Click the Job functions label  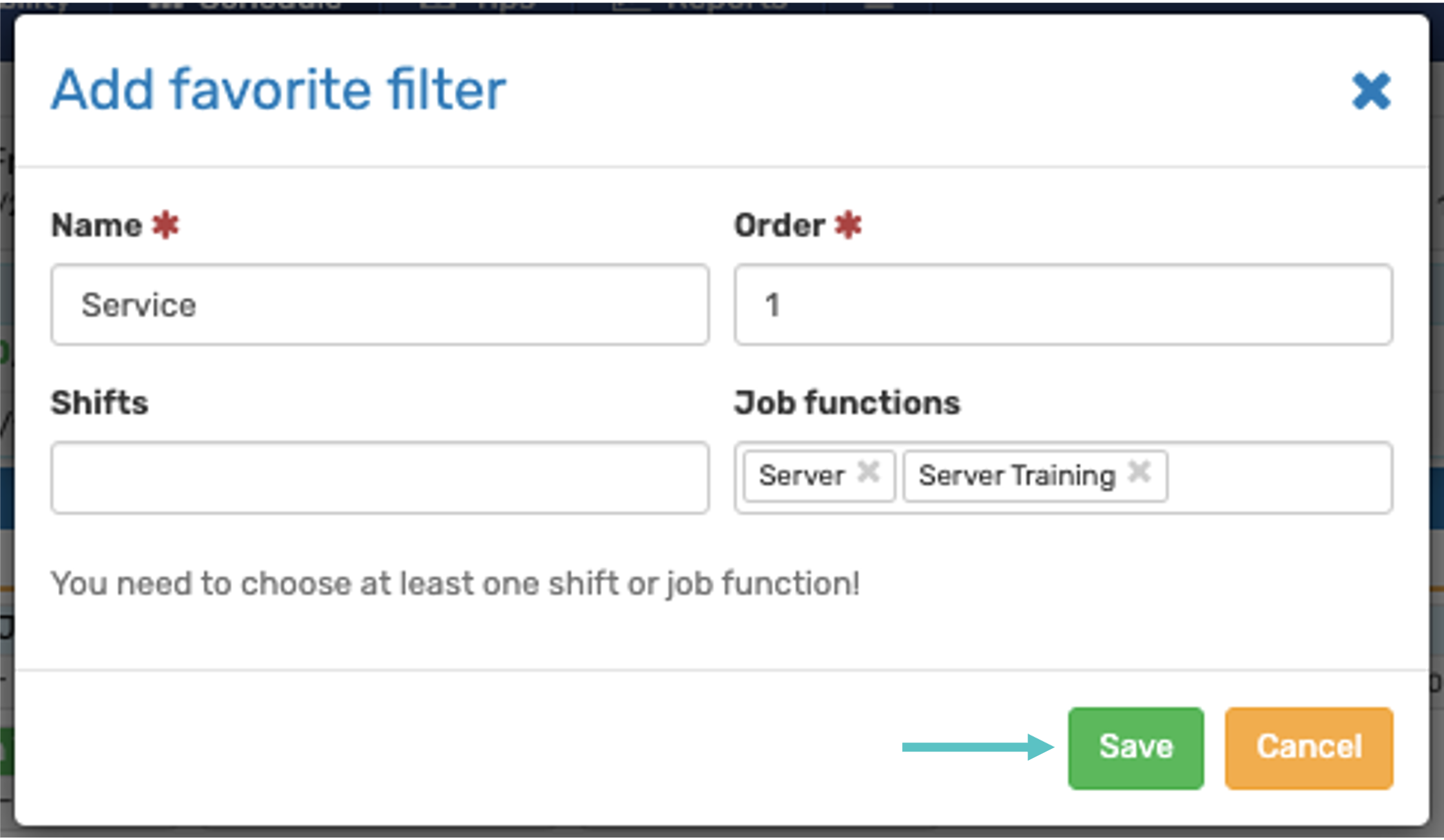pos(847,403)
